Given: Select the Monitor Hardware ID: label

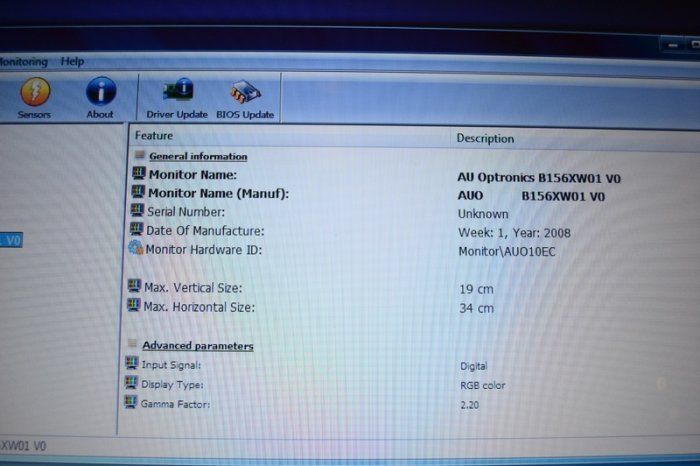Looking at the screenshot, I should click(x=204, y=250).
